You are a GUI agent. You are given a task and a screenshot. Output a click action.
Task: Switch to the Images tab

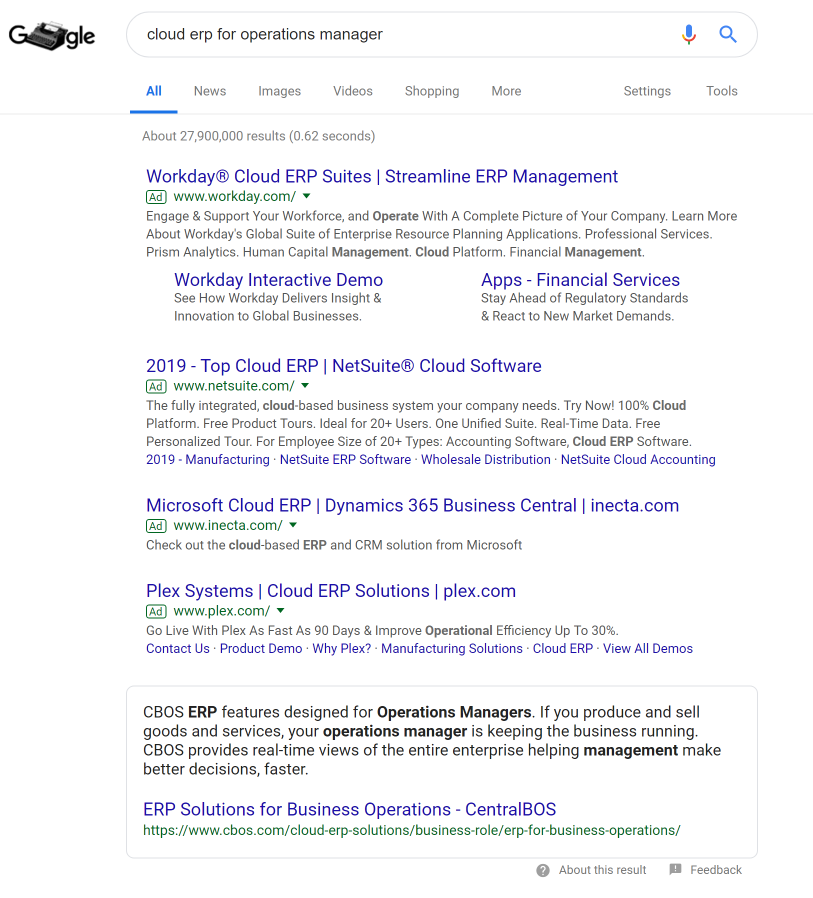(x=279, y=91)
